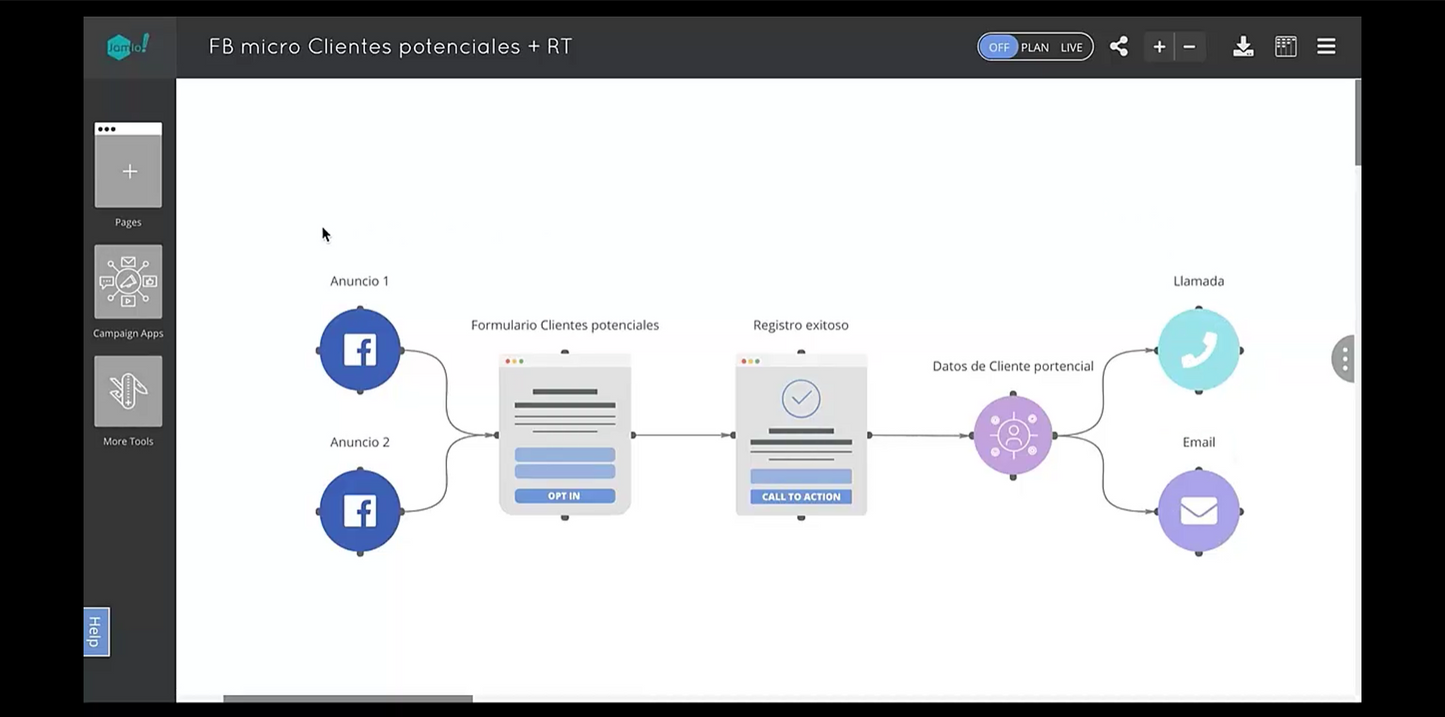Select the Anuncio 1 Facebook node
The height and width of the screenshot is (717, 1445).
coord(359,350)
